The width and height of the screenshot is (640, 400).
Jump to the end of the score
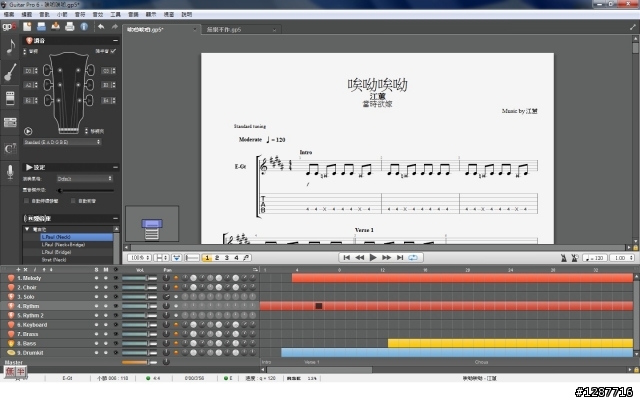tap(400, 258)
